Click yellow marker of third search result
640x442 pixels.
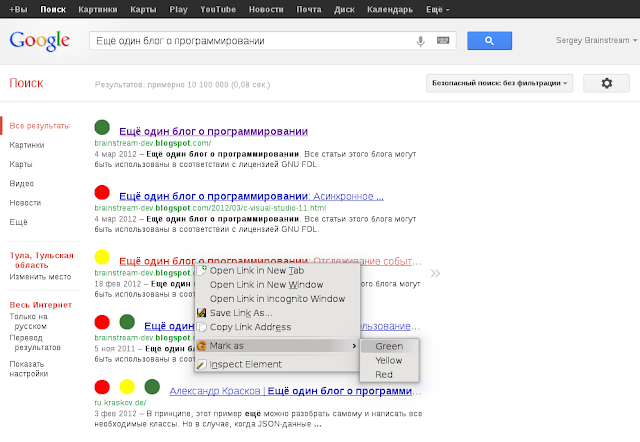[102, 257]
